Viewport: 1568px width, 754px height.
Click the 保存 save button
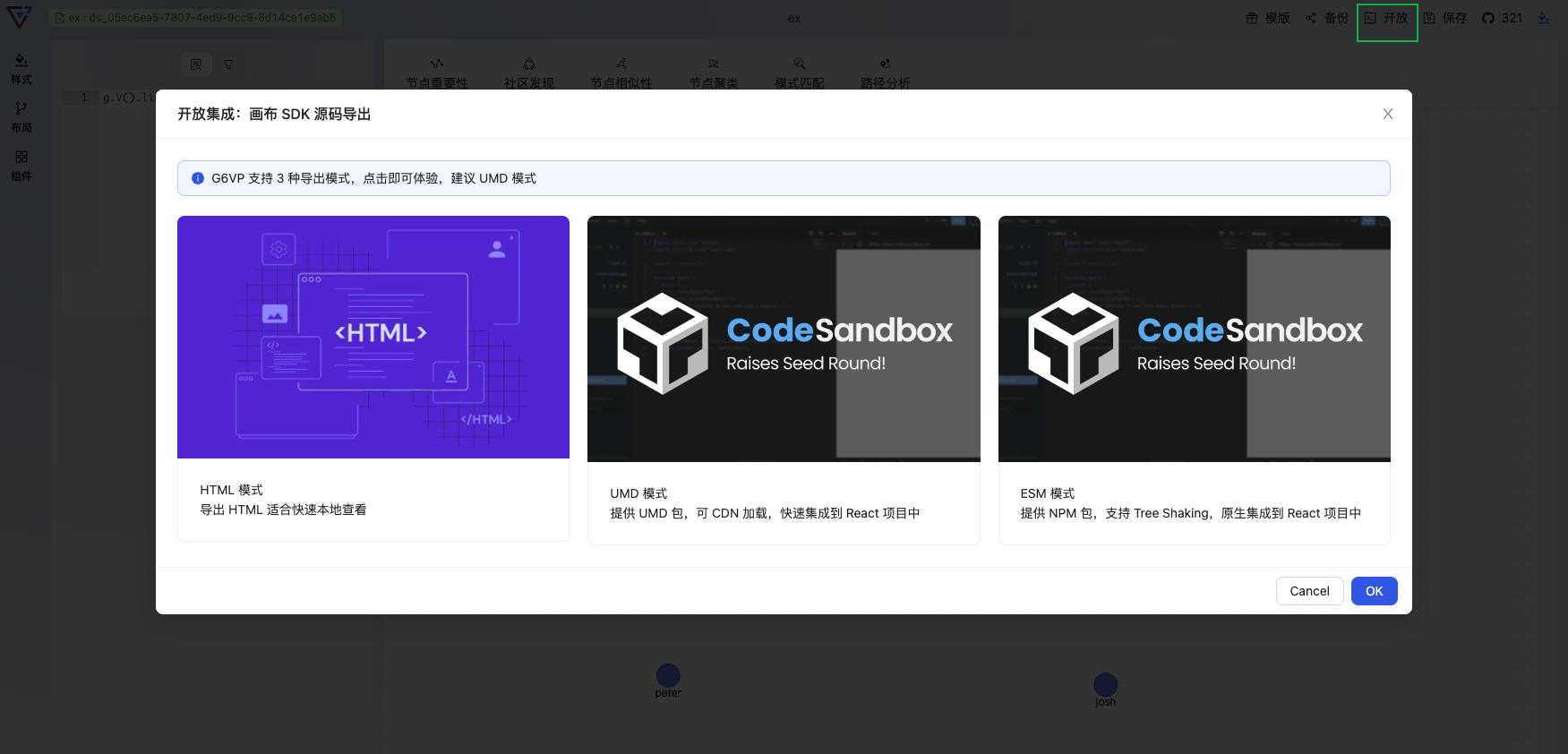point(1445,18)
